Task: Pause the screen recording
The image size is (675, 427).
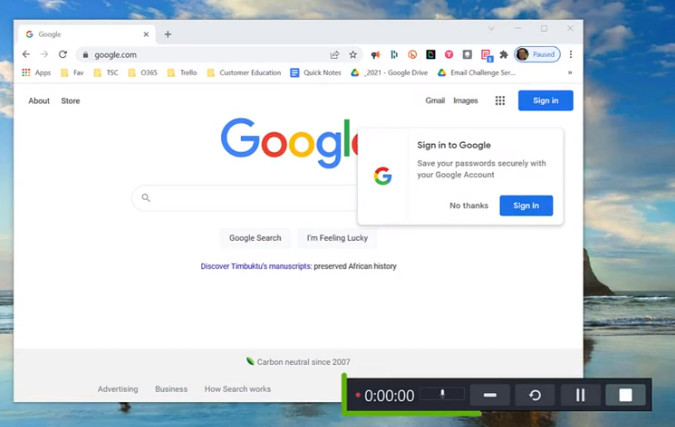Action: (580, 395)
